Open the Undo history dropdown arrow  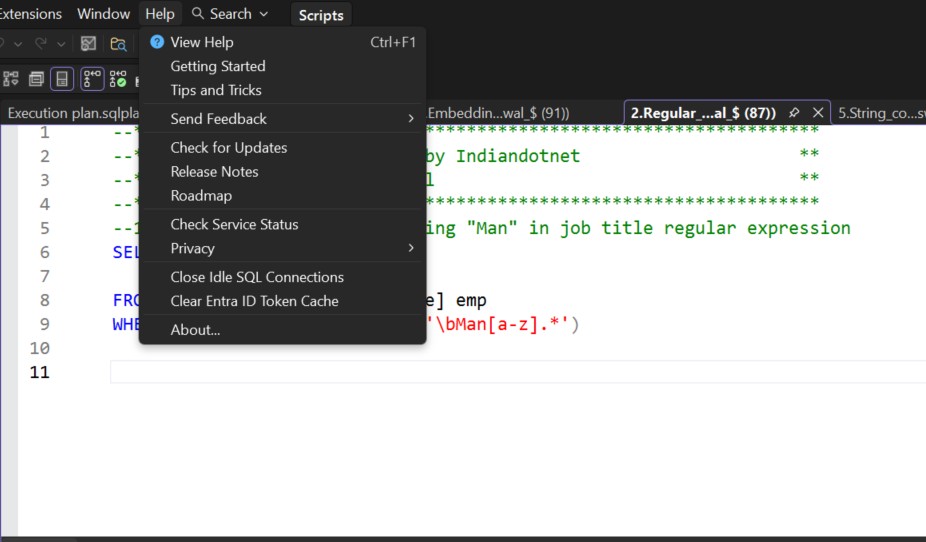(x=18, y=44)
